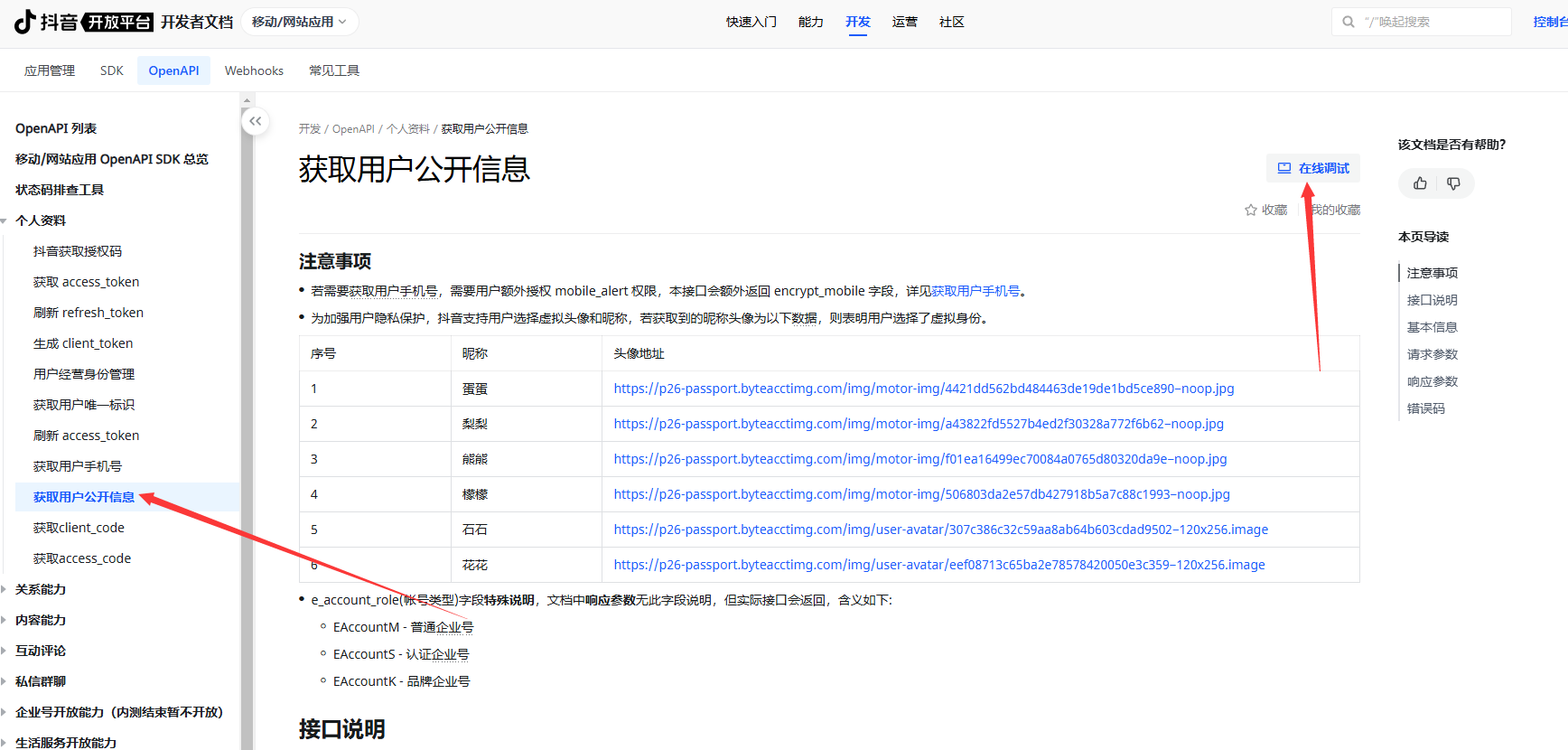Screen dimensions: 1568x750
Task: Switch to the Webhooks tab
Action: click(254, 70)
